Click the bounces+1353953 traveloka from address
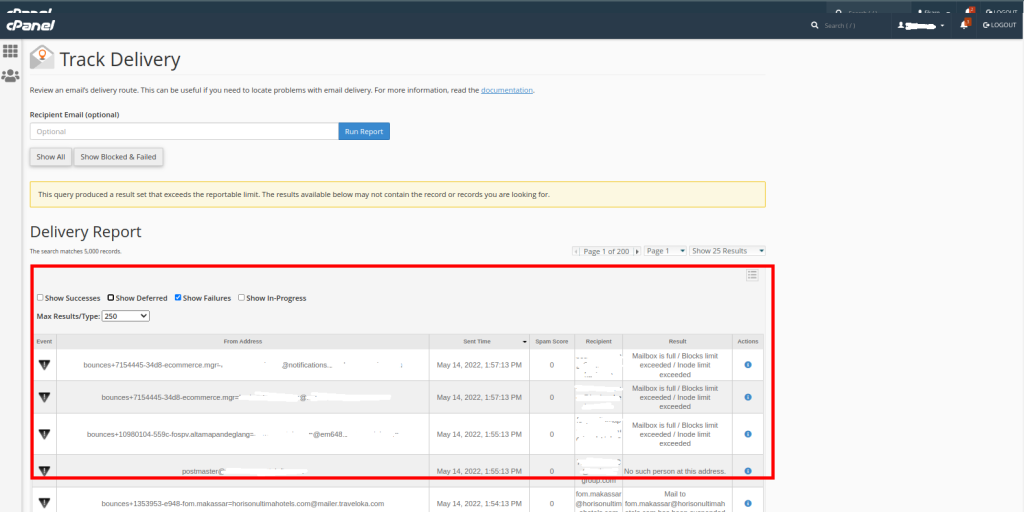 click(242, 504)
